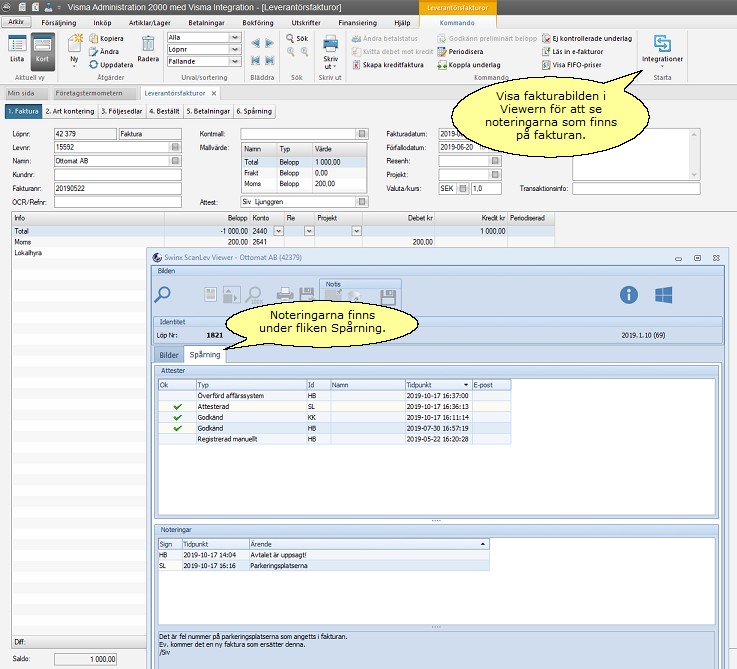
Task: Close the Leverantörsfakturor tab
Action: (214, 94)
